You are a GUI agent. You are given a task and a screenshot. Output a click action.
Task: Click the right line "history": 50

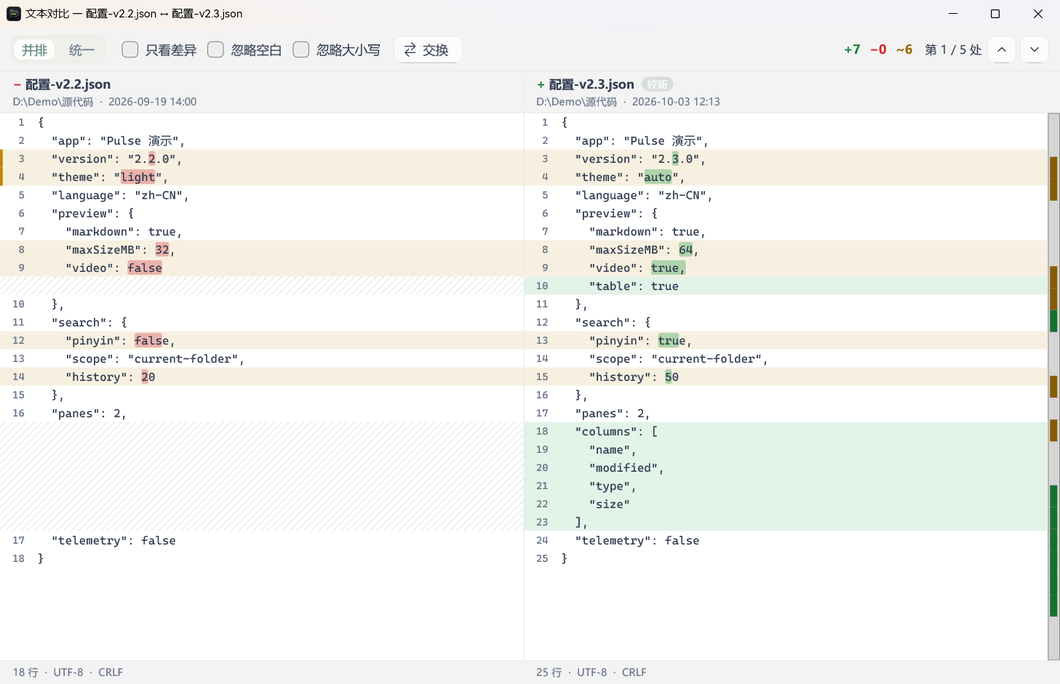click(x=786, y=377)
